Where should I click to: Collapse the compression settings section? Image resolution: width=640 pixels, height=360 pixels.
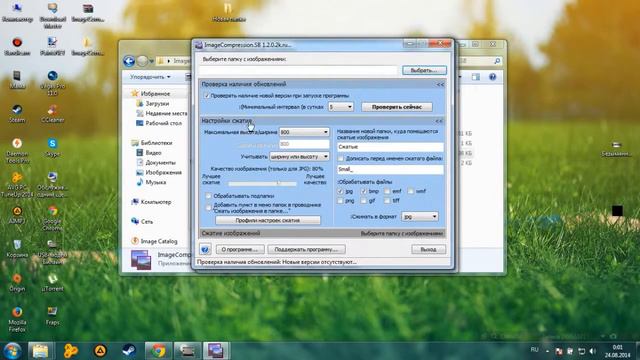coord(439,121)
